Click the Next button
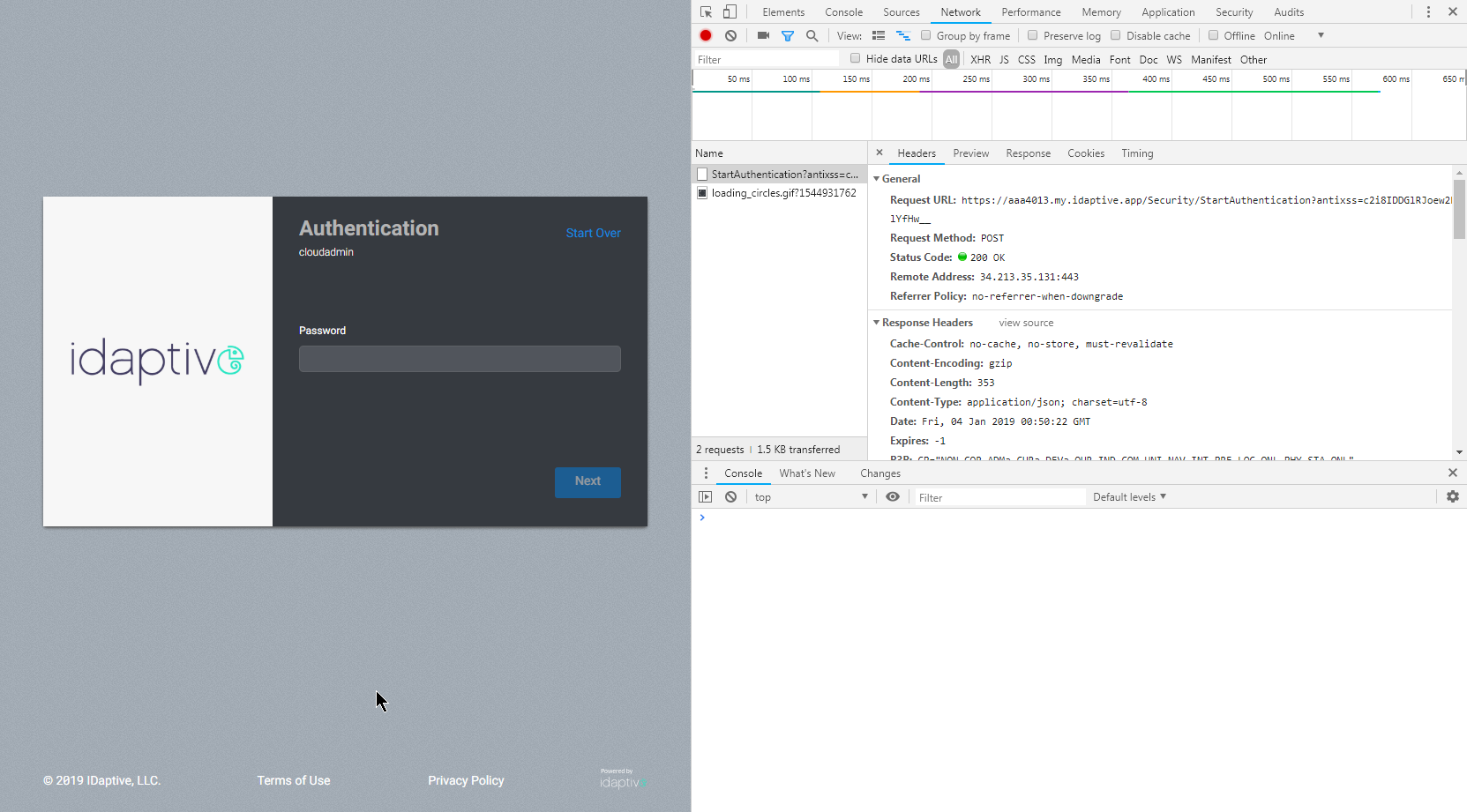This screenshot has height=812, width=1467. pos(588,481)
